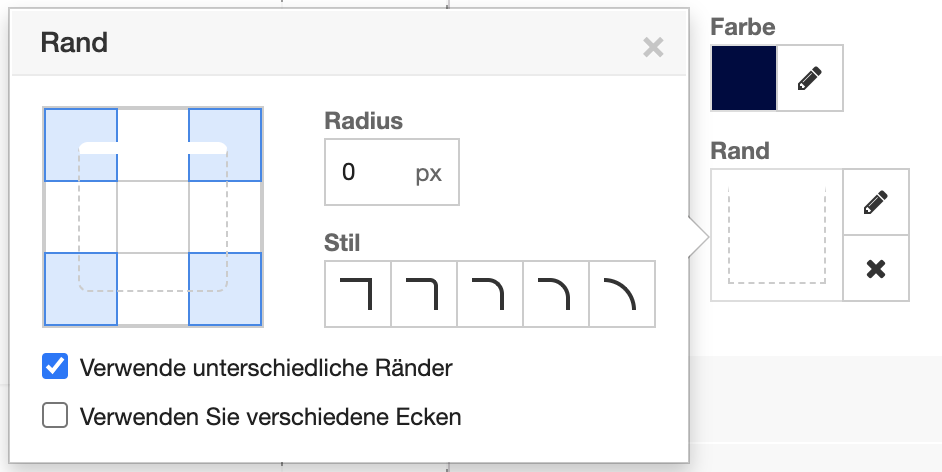This screenshot has width=942, height=472.
Task: Click the dashed border preview thumbnail under Rand
Action: pyautogui.click(x=777, y=235)
